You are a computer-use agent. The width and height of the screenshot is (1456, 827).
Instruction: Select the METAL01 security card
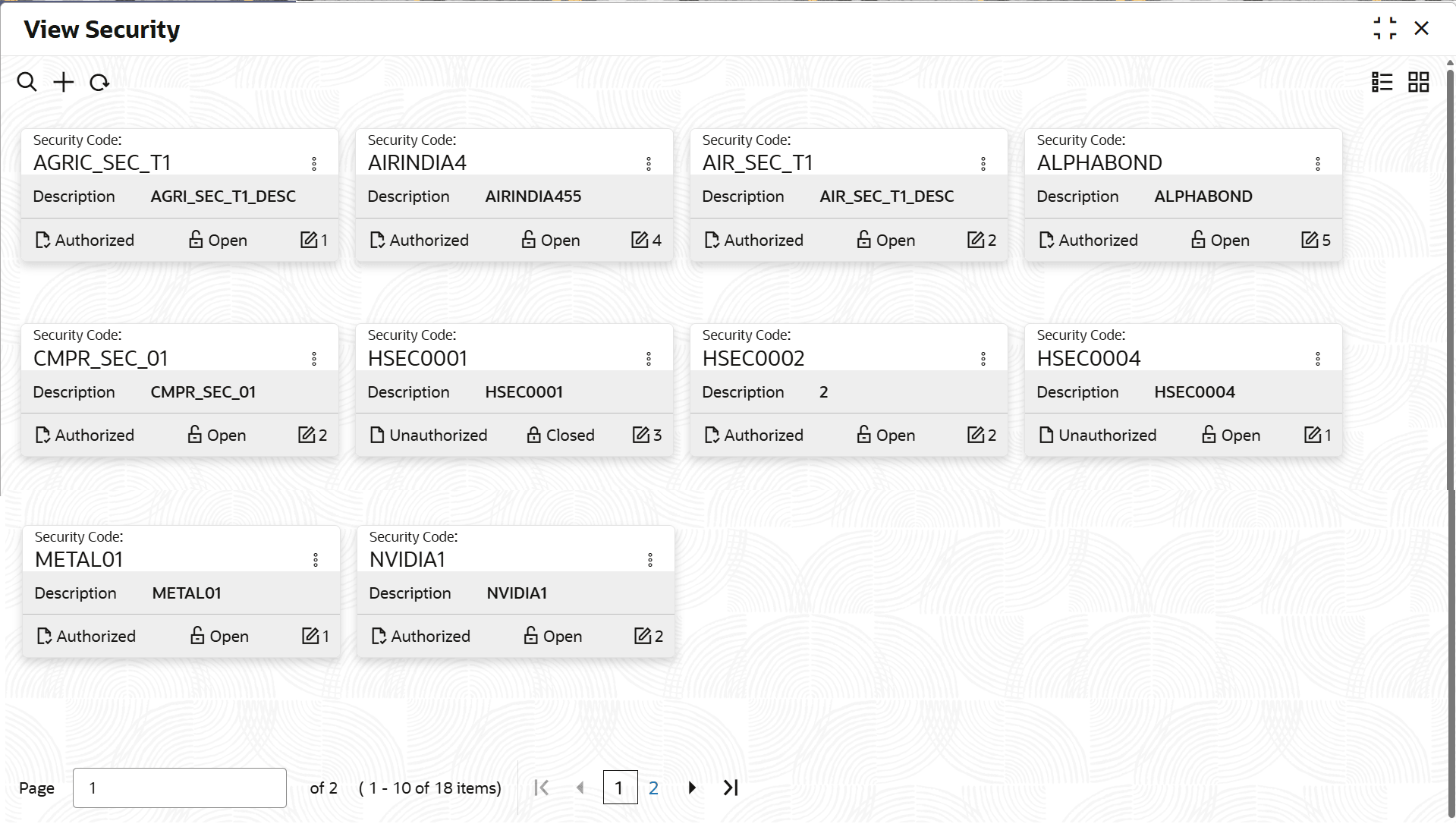pyautogui.click(x=181, y=592)
